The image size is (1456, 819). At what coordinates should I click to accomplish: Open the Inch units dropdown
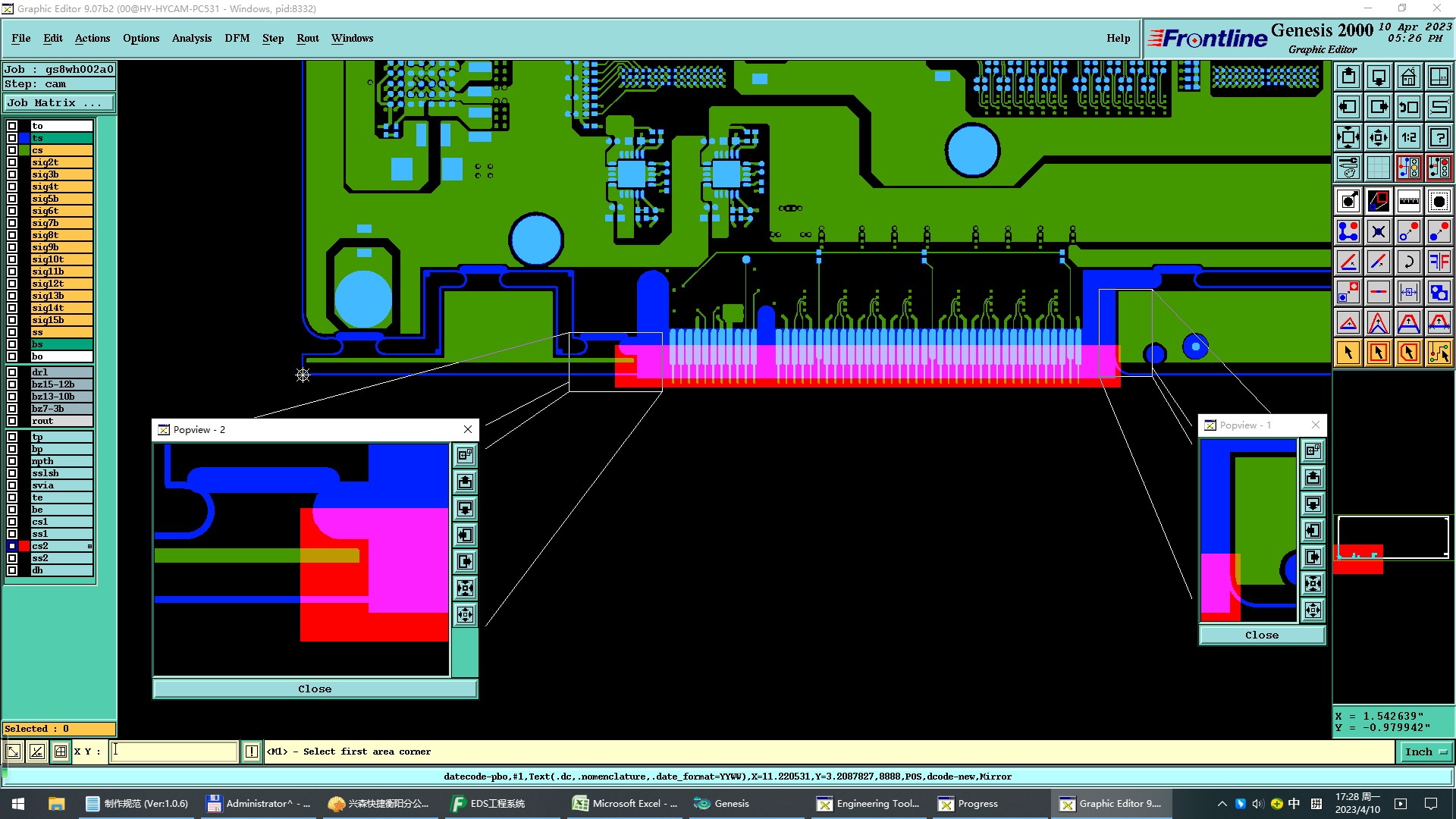point(1426,752)
